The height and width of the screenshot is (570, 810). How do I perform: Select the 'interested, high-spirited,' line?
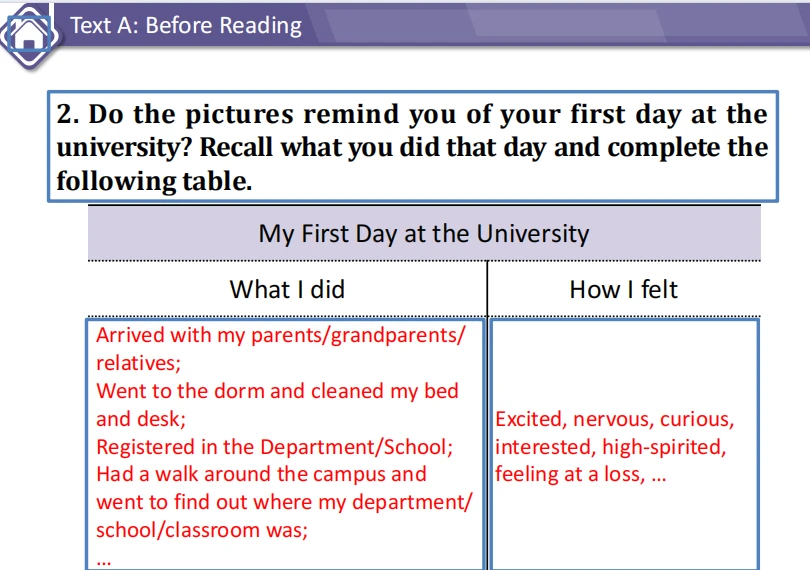click(x=611, y=447)
